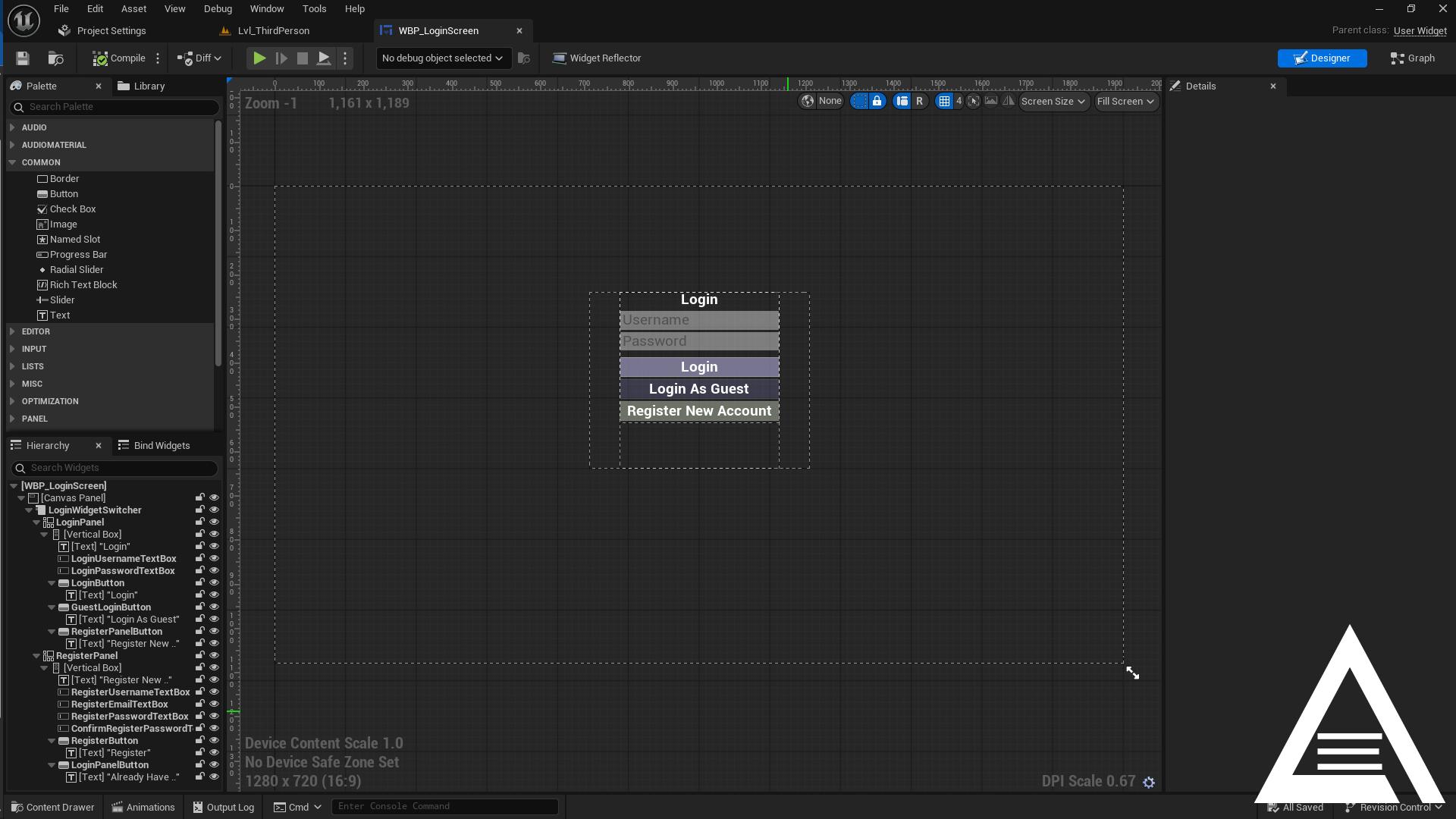
Task: Open the Content Drawer
Action: (53, 807)
